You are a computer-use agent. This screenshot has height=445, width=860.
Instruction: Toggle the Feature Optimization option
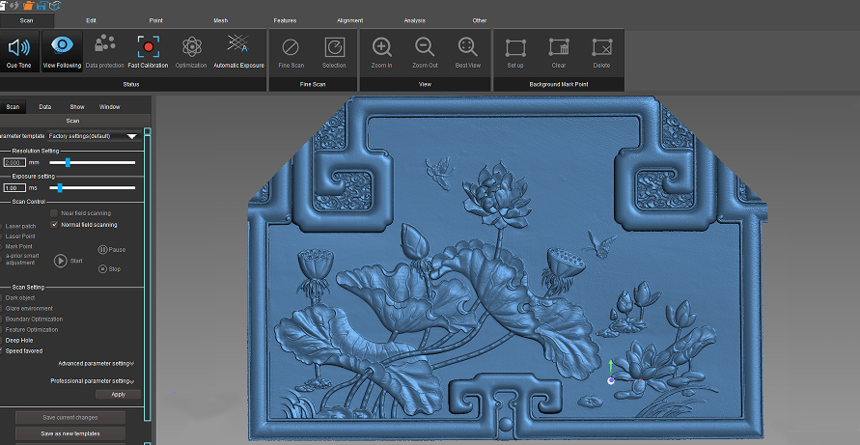[x=31, y=330]
